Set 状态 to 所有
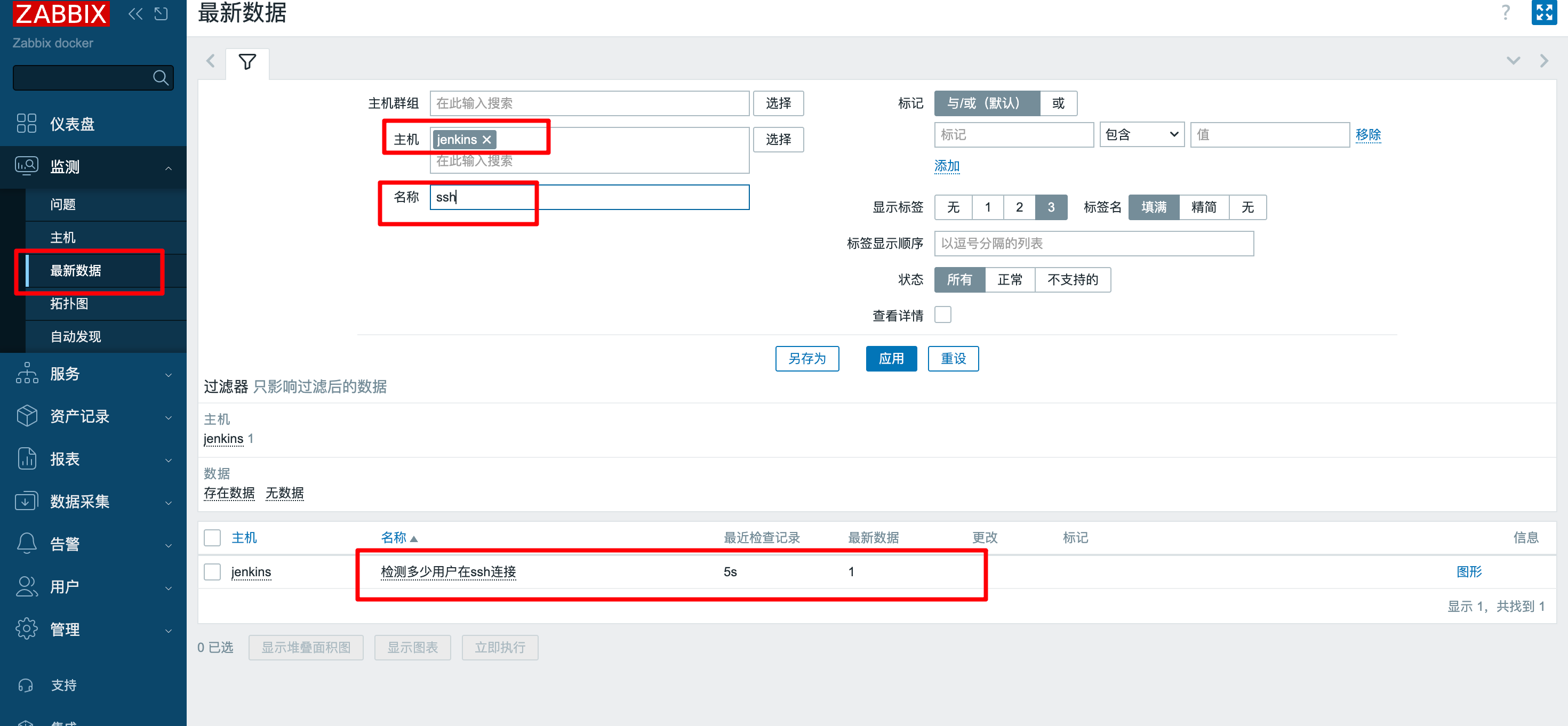1568x726 pixels. point(959,280)
